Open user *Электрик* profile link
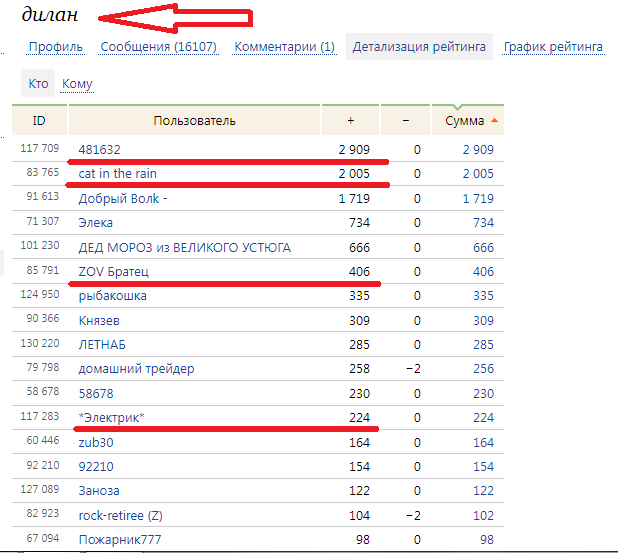Screen dimensions: 618x553 click(112, 417)
